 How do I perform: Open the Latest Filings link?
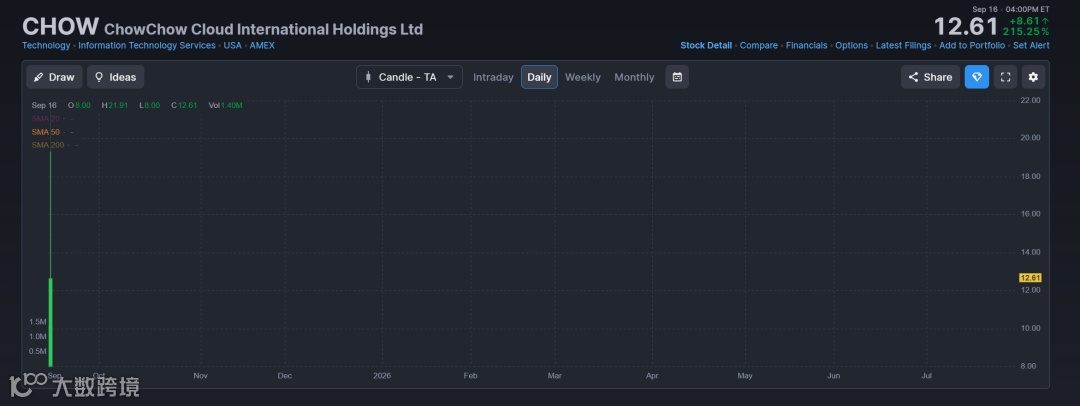coord(903,45)
